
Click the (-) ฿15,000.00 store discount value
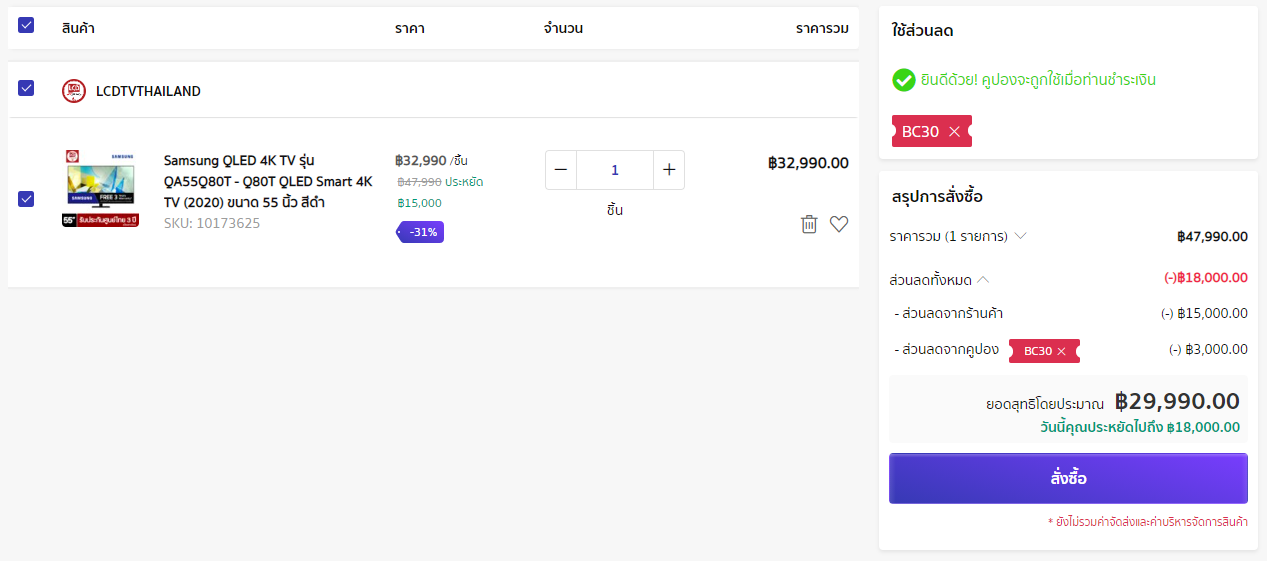(x=1204, y=313)
